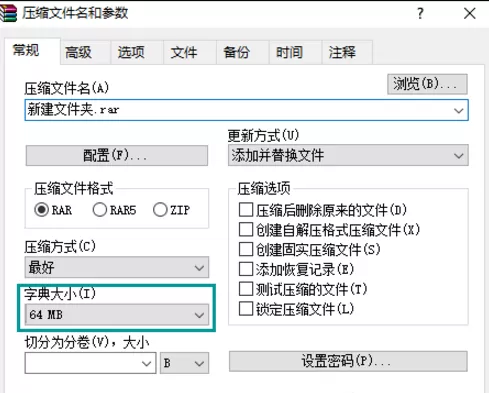Click the 压缩选项 group label
This screenshot has height=393, width=489.
(264, 189)
